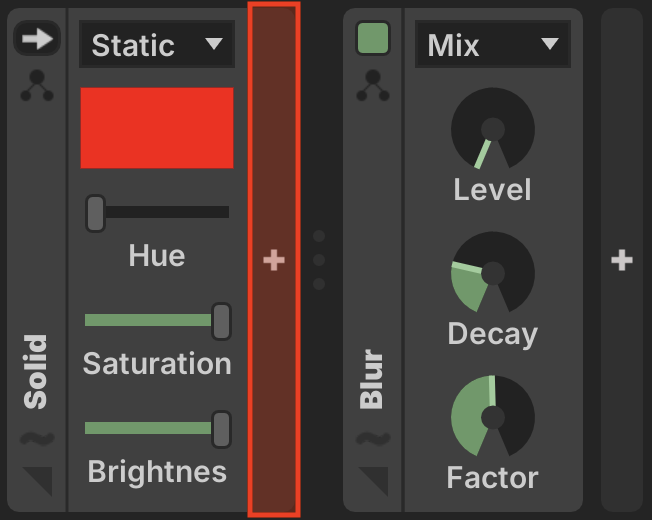Open the Mix blend mode dropdown
Screen dimensions: 652x520
point(492,45)
